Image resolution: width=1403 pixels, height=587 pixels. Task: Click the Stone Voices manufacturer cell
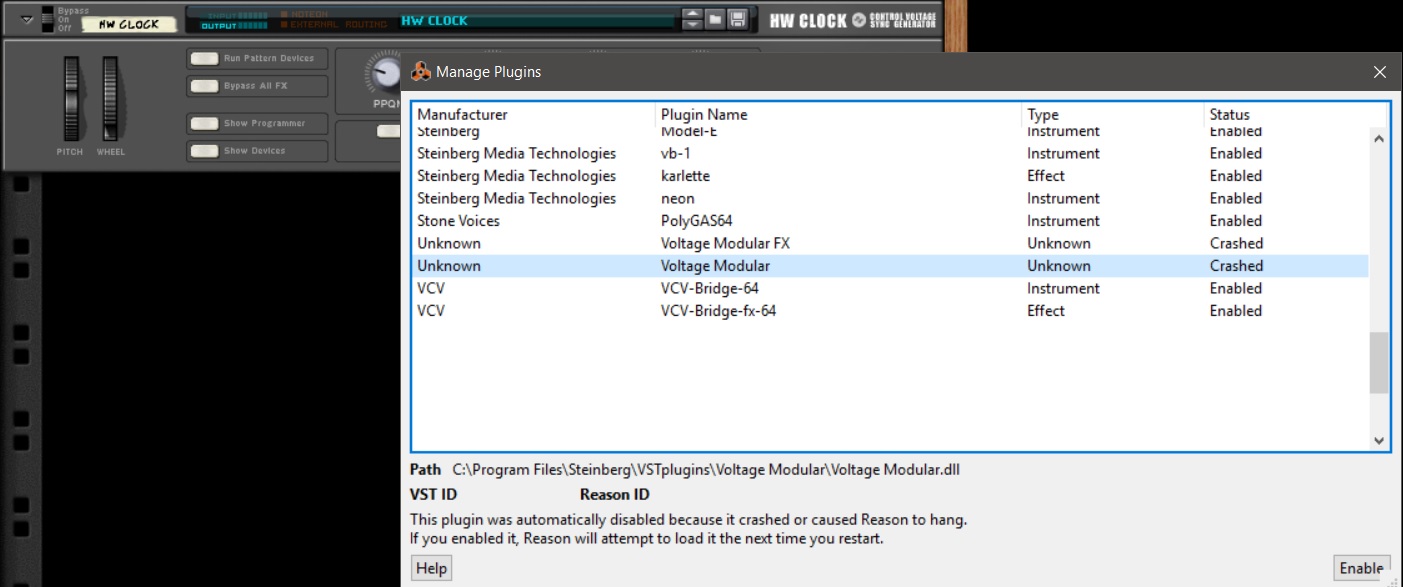(x=458, y=221)
